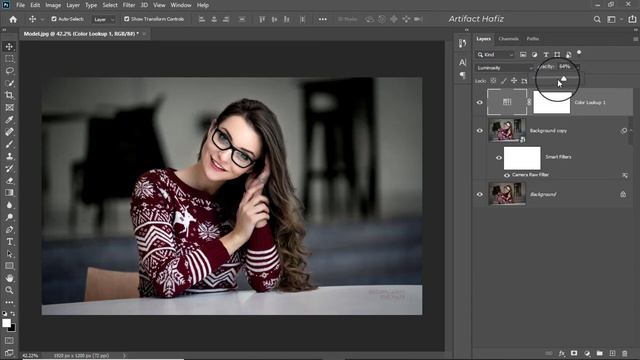This screenshot has height=360, width=640.
Task: Select the Blur tool
Action: coord(9,205)
